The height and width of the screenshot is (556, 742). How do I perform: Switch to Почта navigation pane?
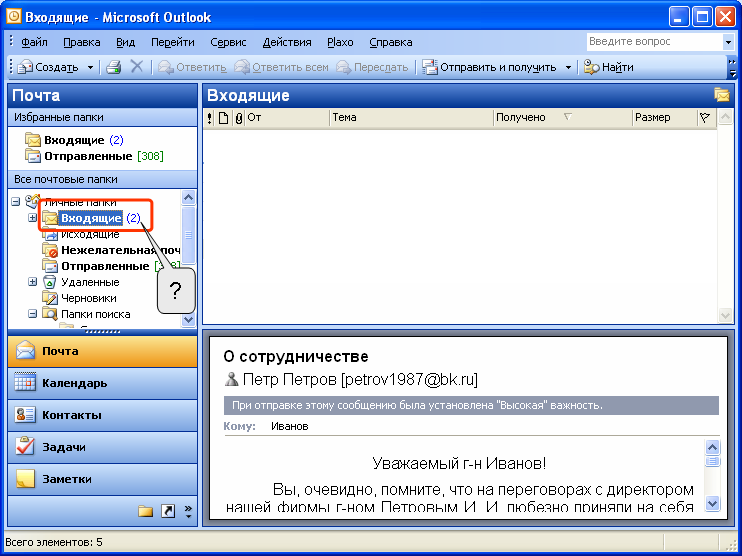[103, 351]
